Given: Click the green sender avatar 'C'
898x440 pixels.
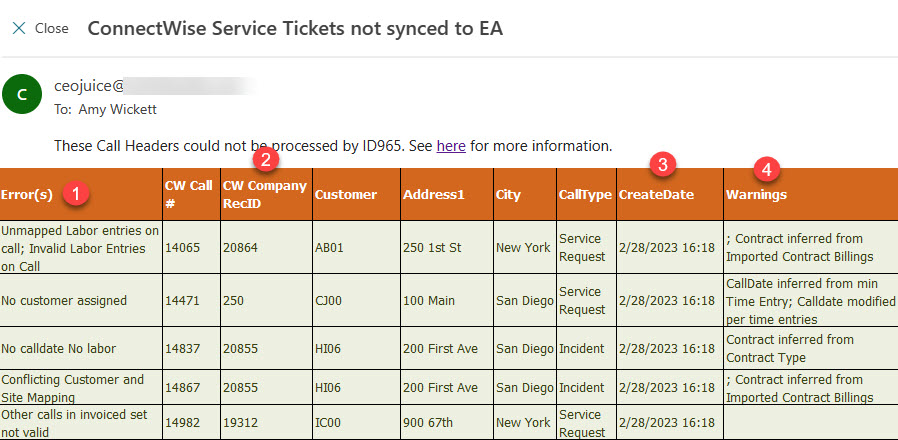Looking at the screenshot, I should [x=22, y=94].
